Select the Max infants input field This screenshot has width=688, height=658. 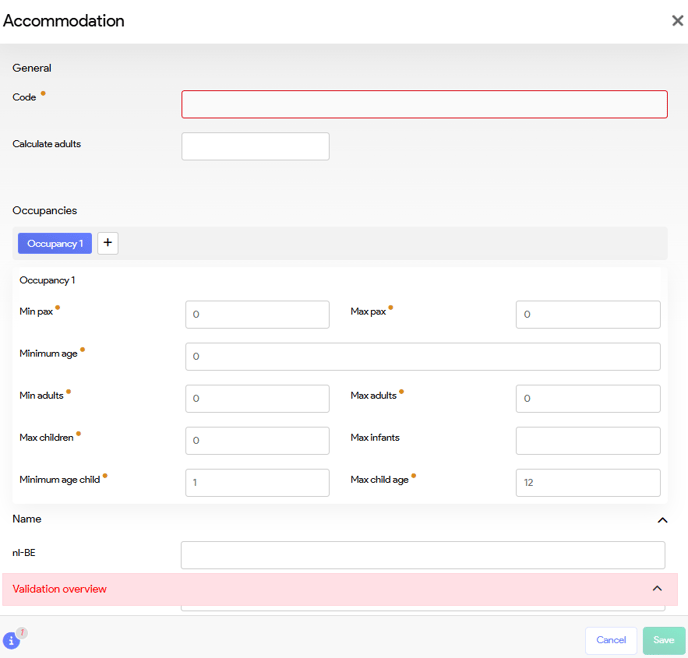point(588,440)
